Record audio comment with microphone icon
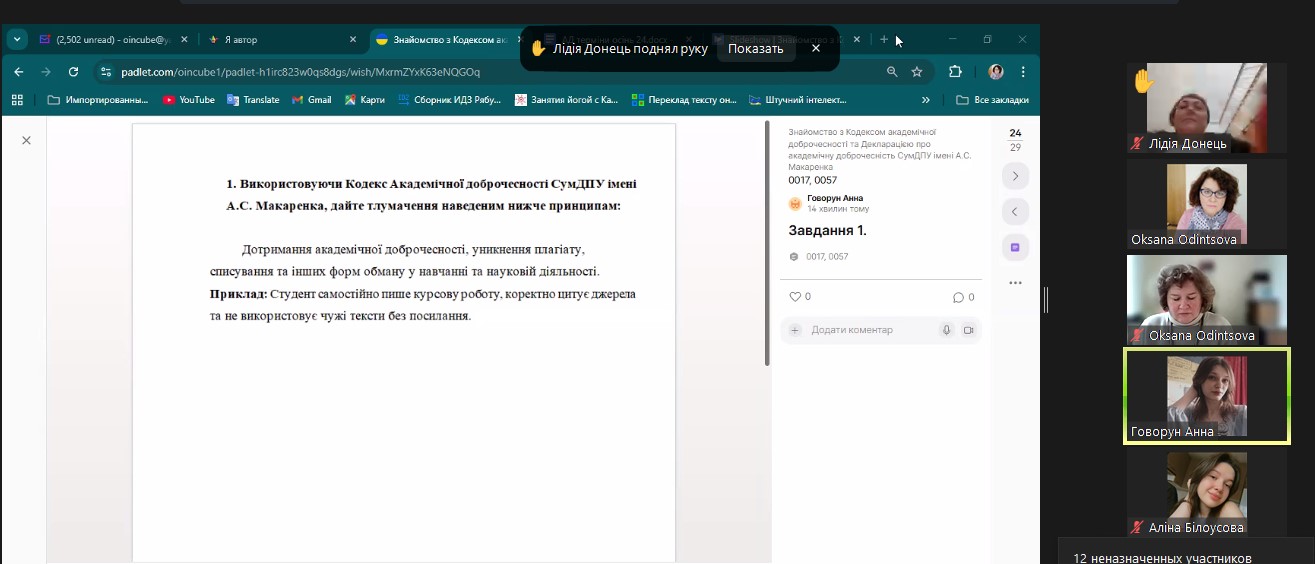The width and height of the screenshot is (1315, 564). pos(946,330)
